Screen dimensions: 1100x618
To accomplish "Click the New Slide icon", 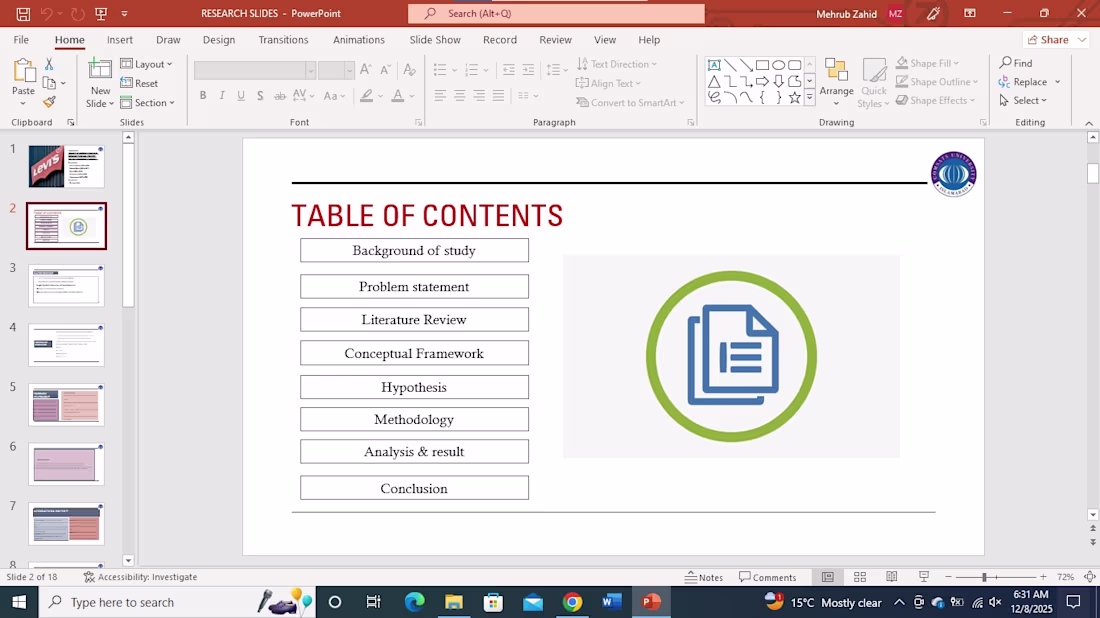I will tap(100, 70).
